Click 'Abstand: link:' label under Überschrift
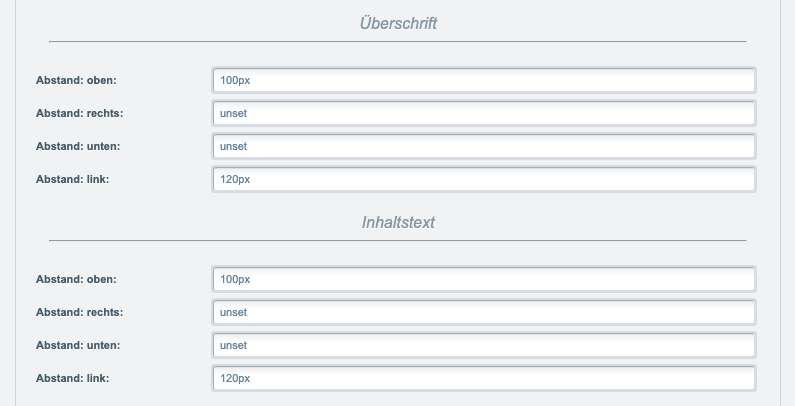 73,179
